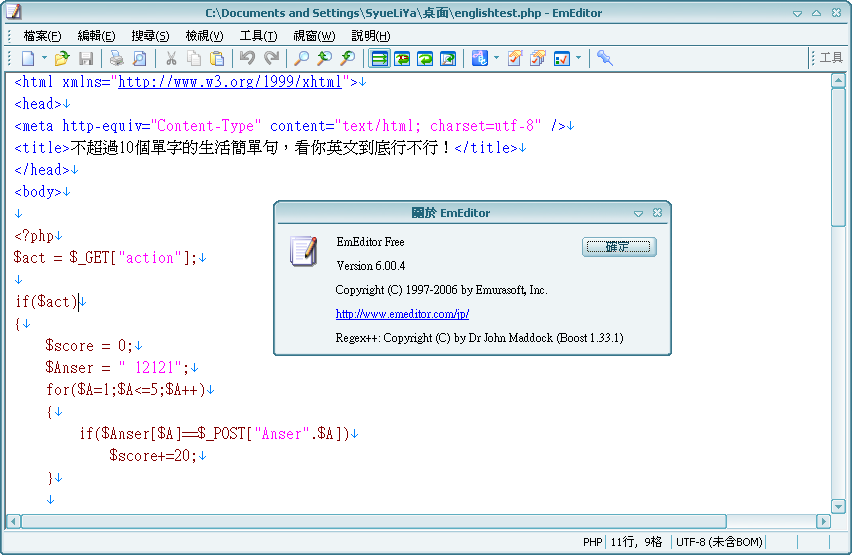
Task: Click the pin icon in the toolbar
Action: click(604, 58)
